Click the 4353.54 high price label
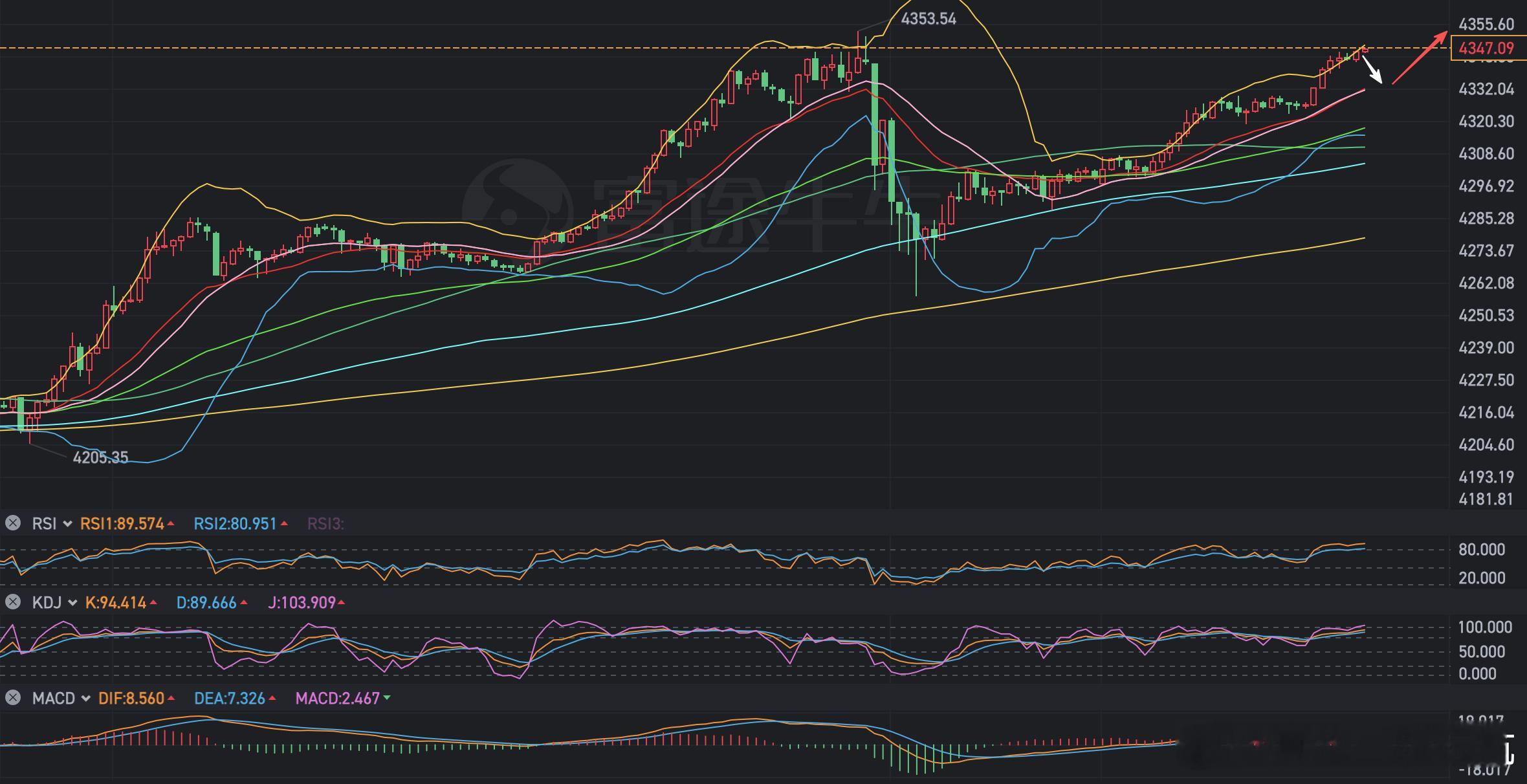The image size is (1527, 784). 928,19
